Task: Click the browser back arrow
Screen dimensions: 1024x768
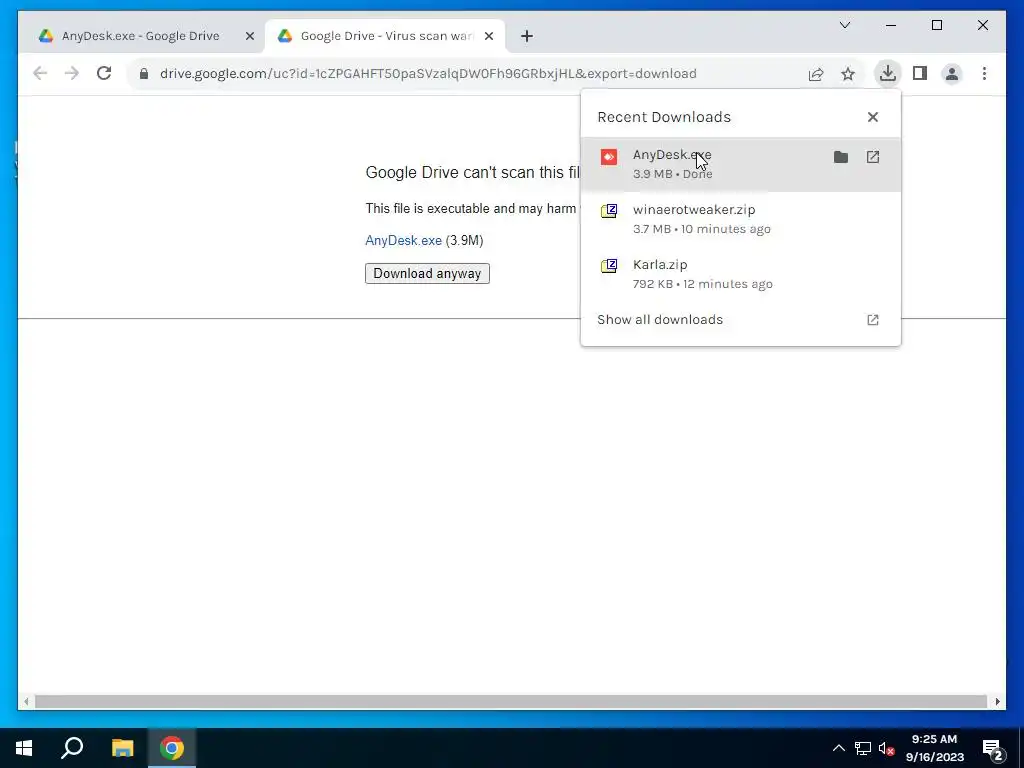Action: pyautogui.click(x=40, y=73)
